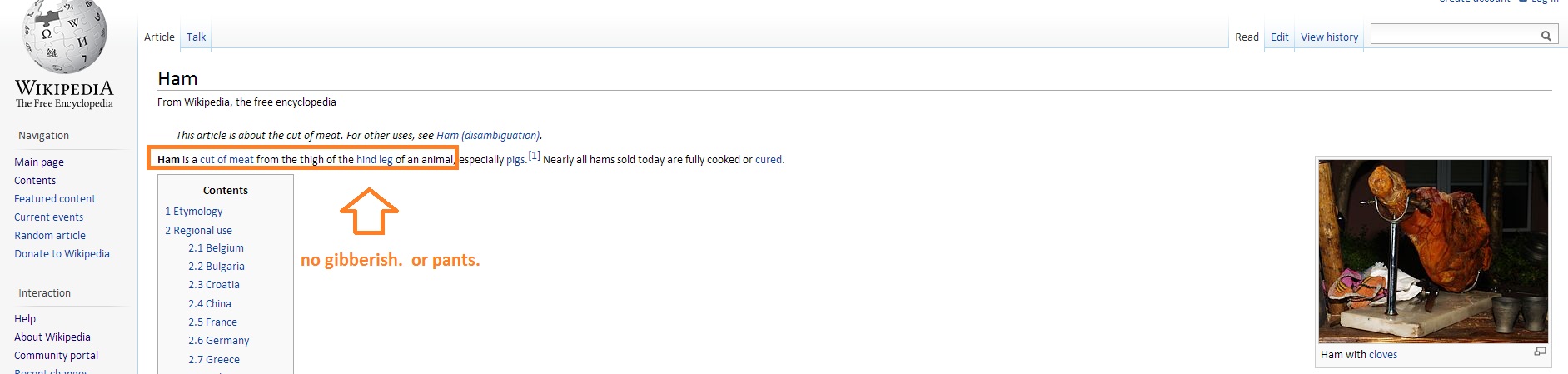Open the View history tab
This screenshot has width=1568, height=374.
[1329, 37]
